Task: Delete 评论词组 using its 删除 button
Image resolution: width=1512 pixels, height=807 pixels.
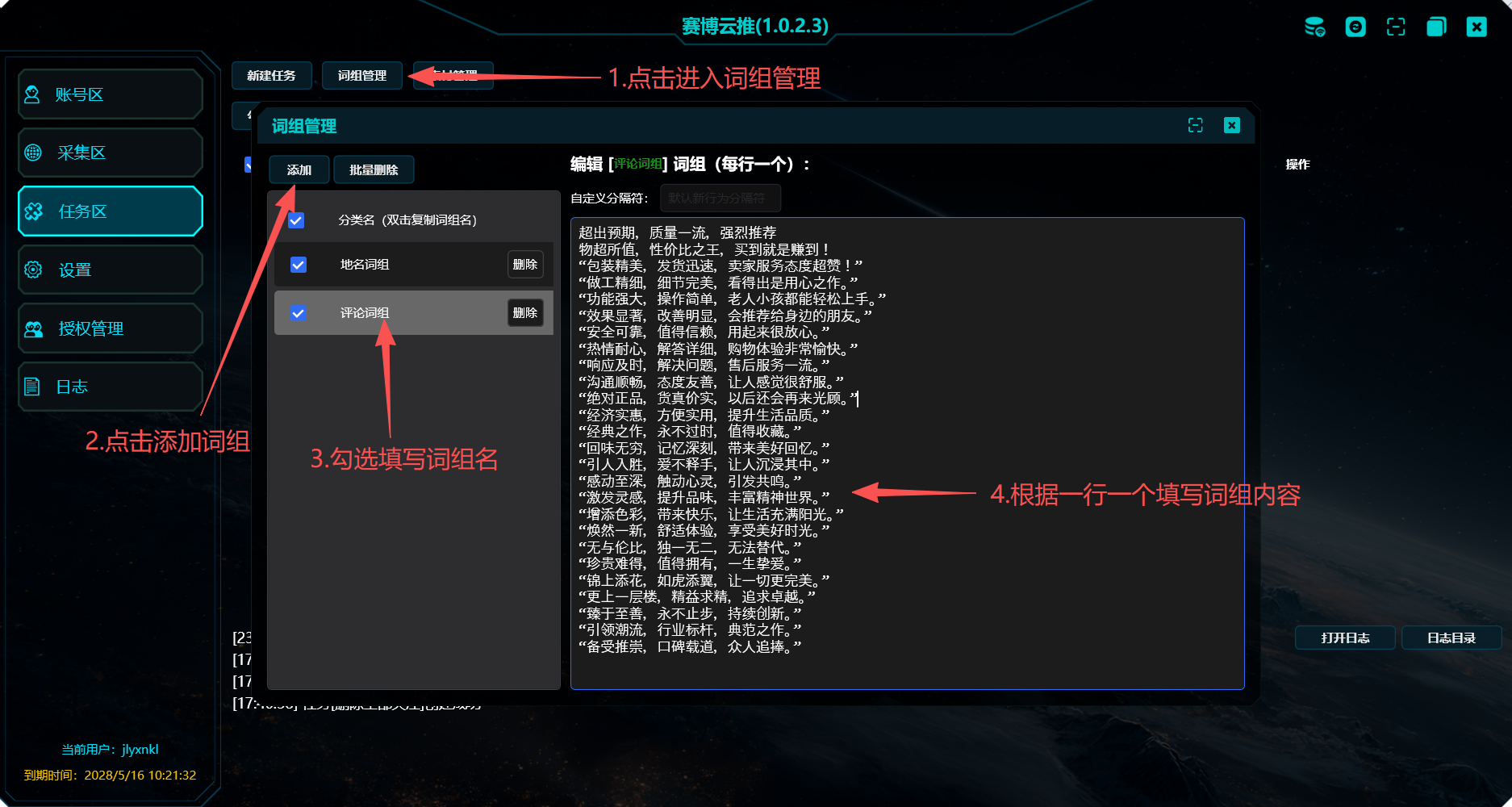Action: [525, 312]
